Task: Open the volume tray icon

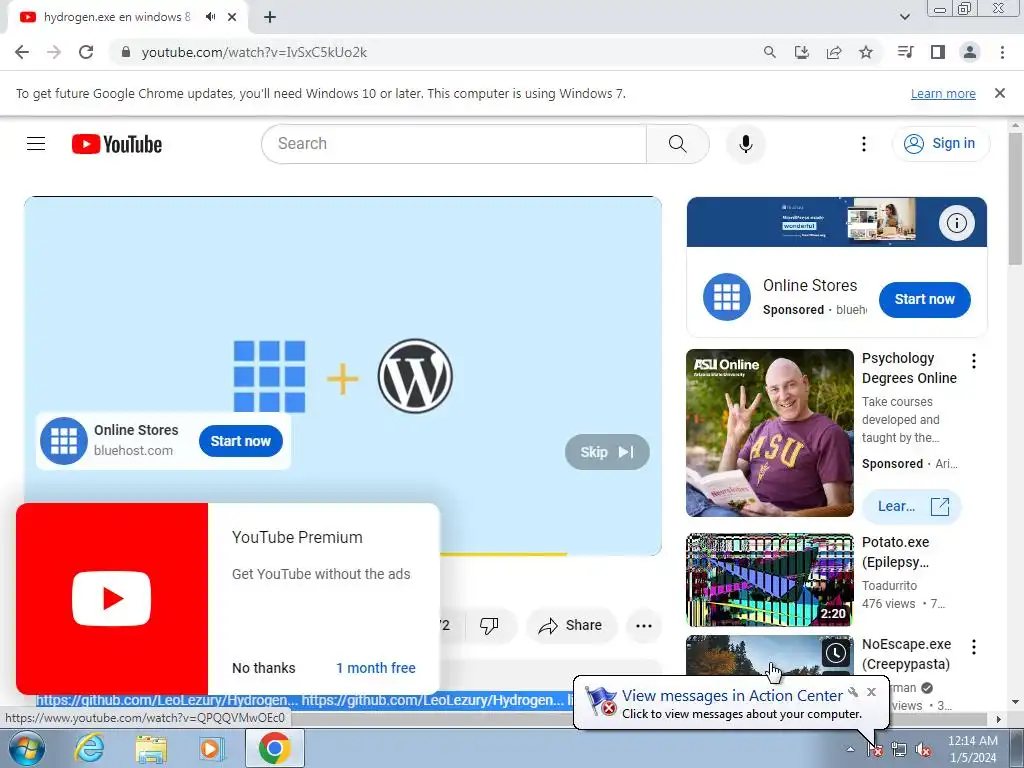Action: [923, 750]
